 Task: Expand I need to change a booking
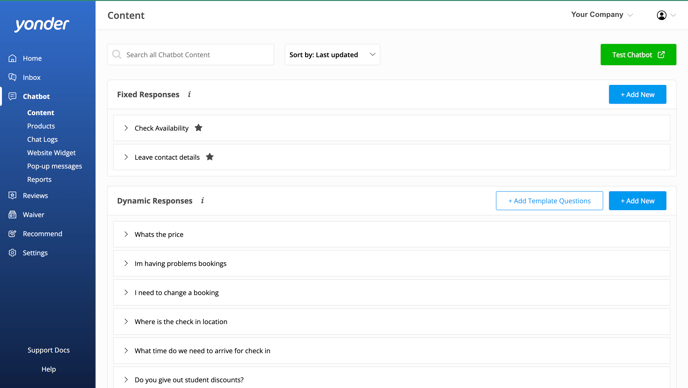[x=126, y=292]
